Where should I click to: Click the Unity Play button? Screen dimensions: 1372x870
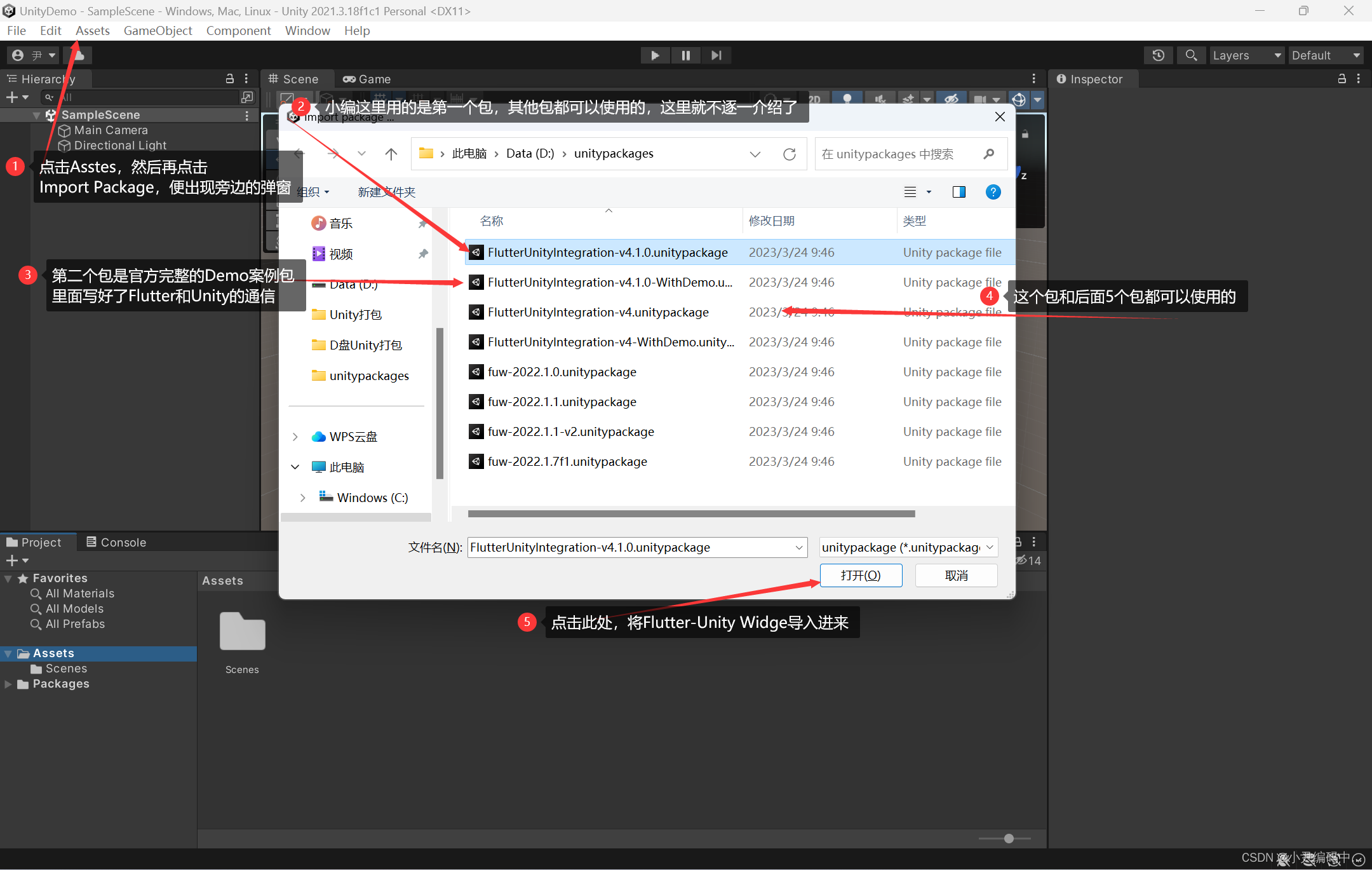[x=655, y=55]
